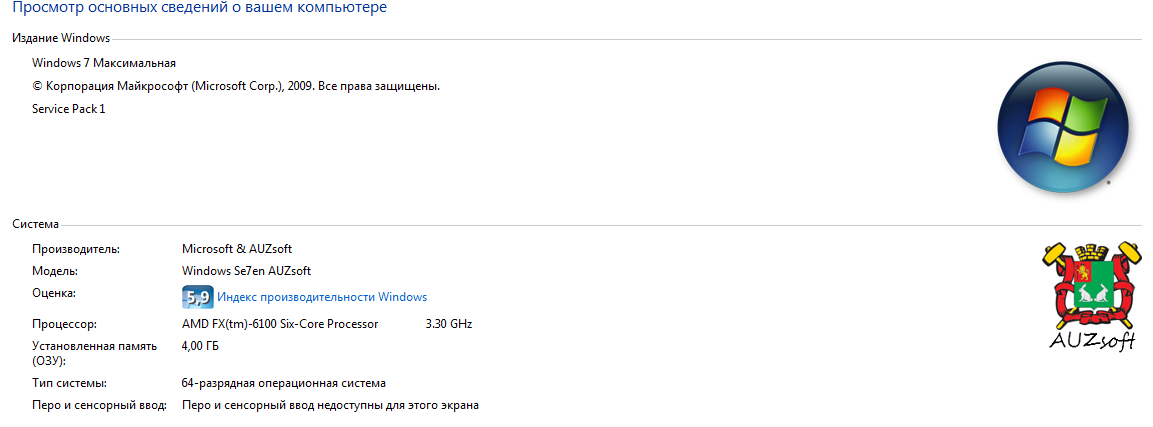Click the Оценка label
This screenshot has height=427, width=1153.
tap(54, 293)
